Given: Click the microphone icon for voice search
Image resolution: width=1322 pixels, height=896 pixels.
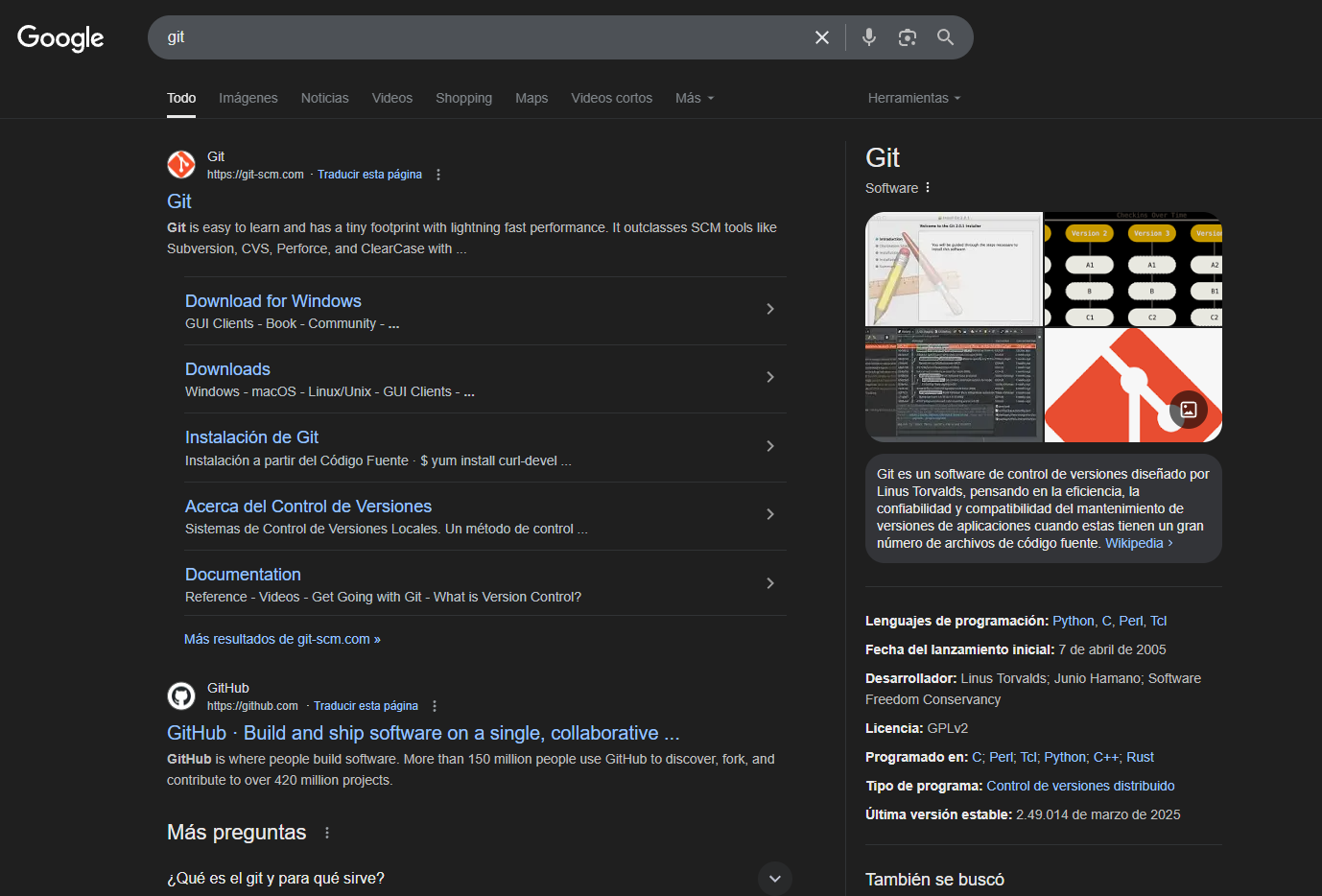Looking at the screenshot, I should tap(868, 36).
